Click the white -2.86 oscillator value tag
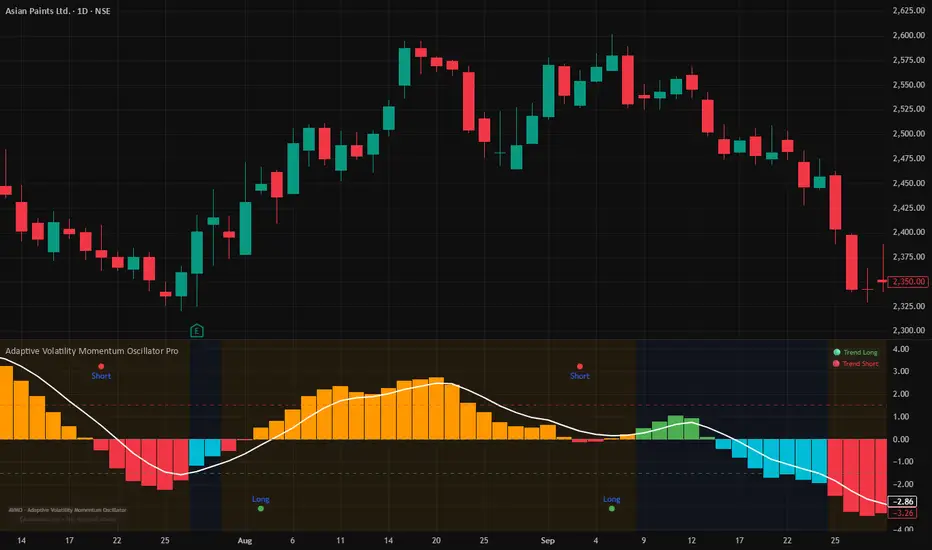Image resolution: width=932 pixels, height=550 pixels. pyautogui.click(x=902, y=501)
